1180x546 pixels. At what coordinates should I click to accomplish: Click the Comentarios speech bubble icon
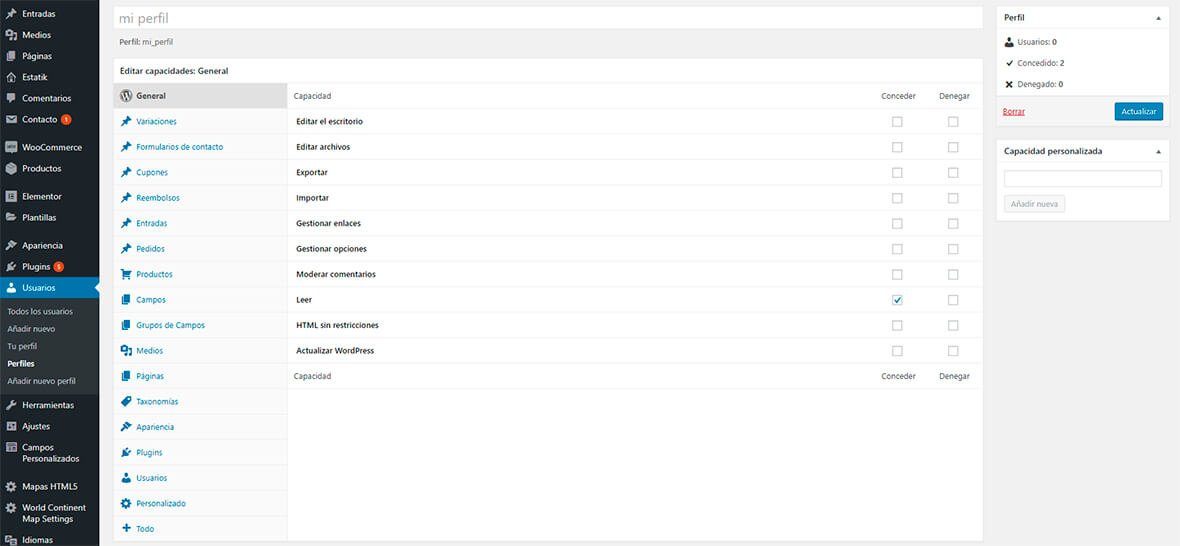pyautogui.click(x=11, y=98)
